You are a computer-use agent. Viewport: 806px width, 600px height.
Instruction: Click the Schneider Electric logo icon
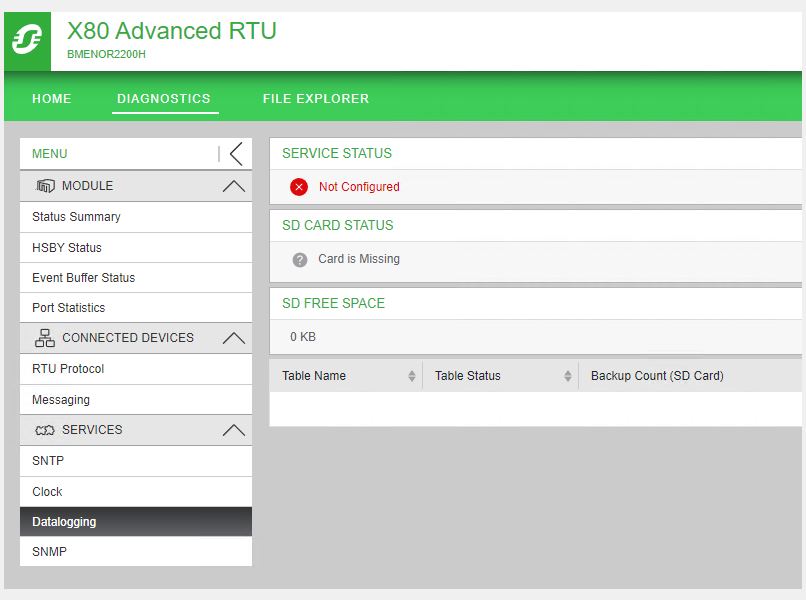click(x=27, y=41)
